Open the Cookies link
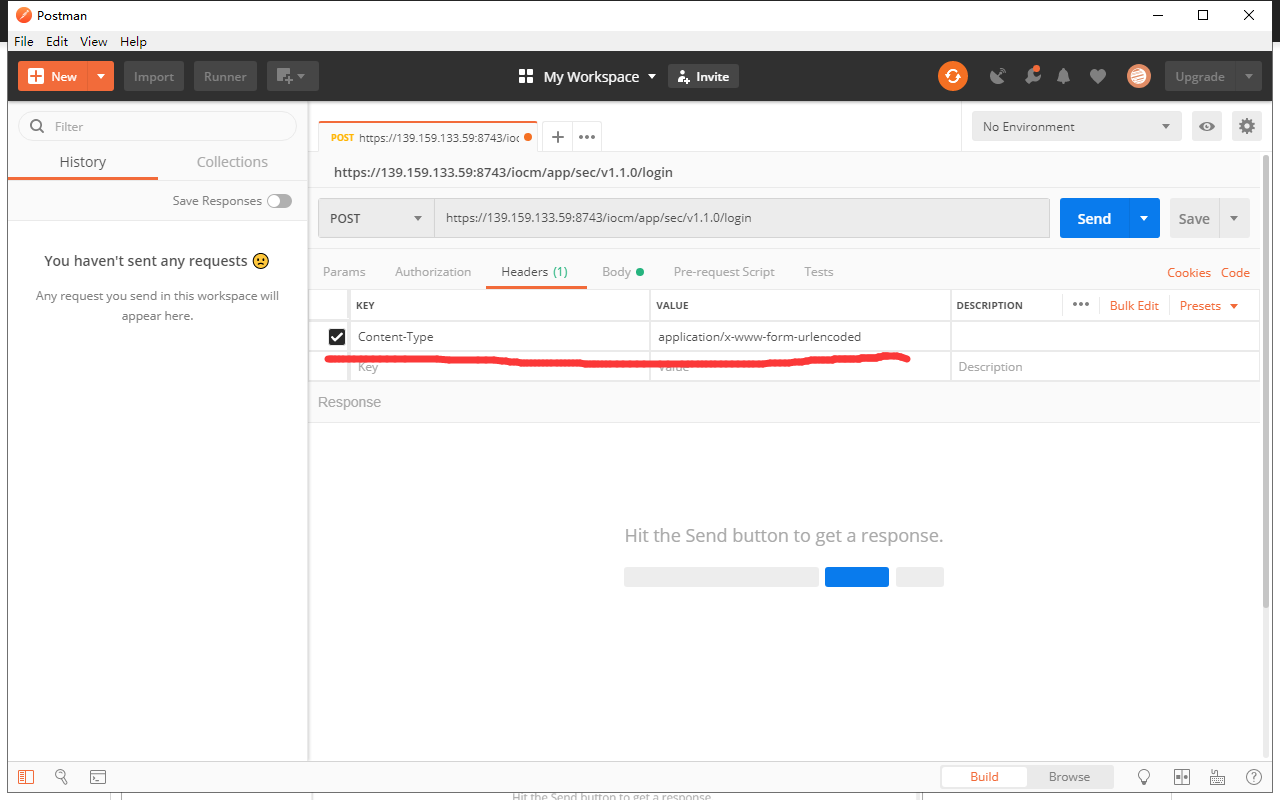The image size is (1280, 800). point(1189,272)
